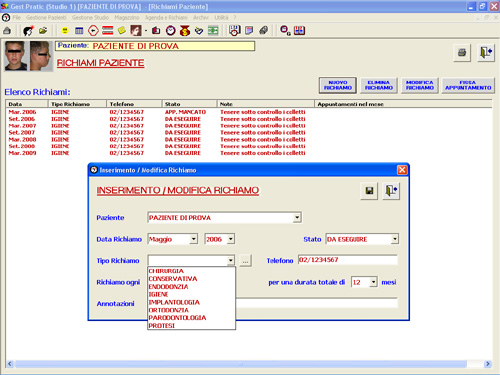Click the FISSA APPUNTAMENTO button

[x=468, y=85]
